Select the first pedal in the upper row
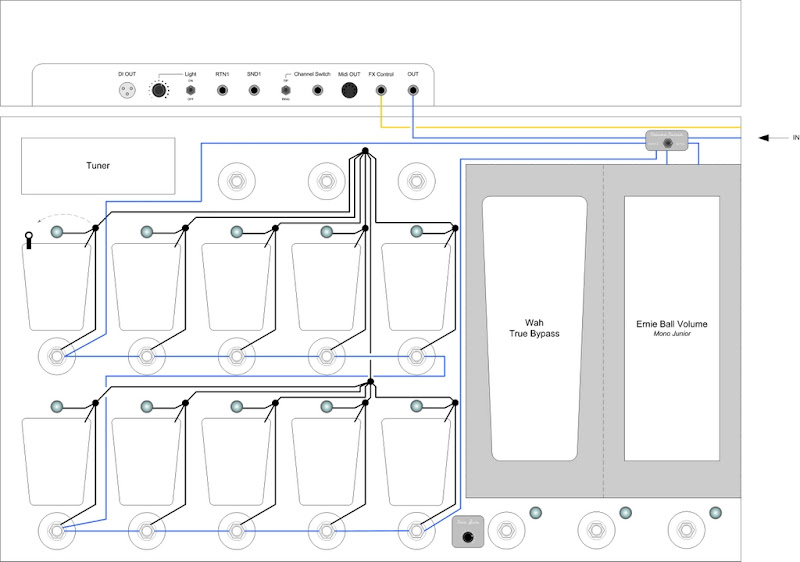800x562 pixels. 56,287
